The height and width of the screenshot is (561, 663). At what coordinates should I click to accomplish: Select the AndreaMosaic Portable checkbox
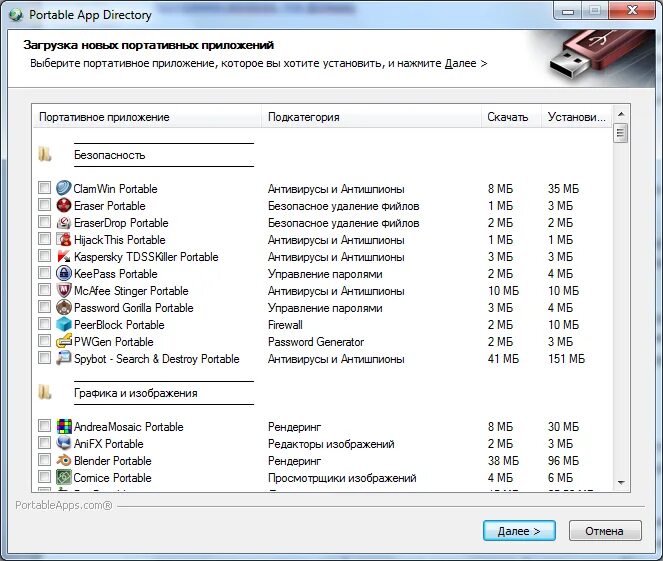44,425
